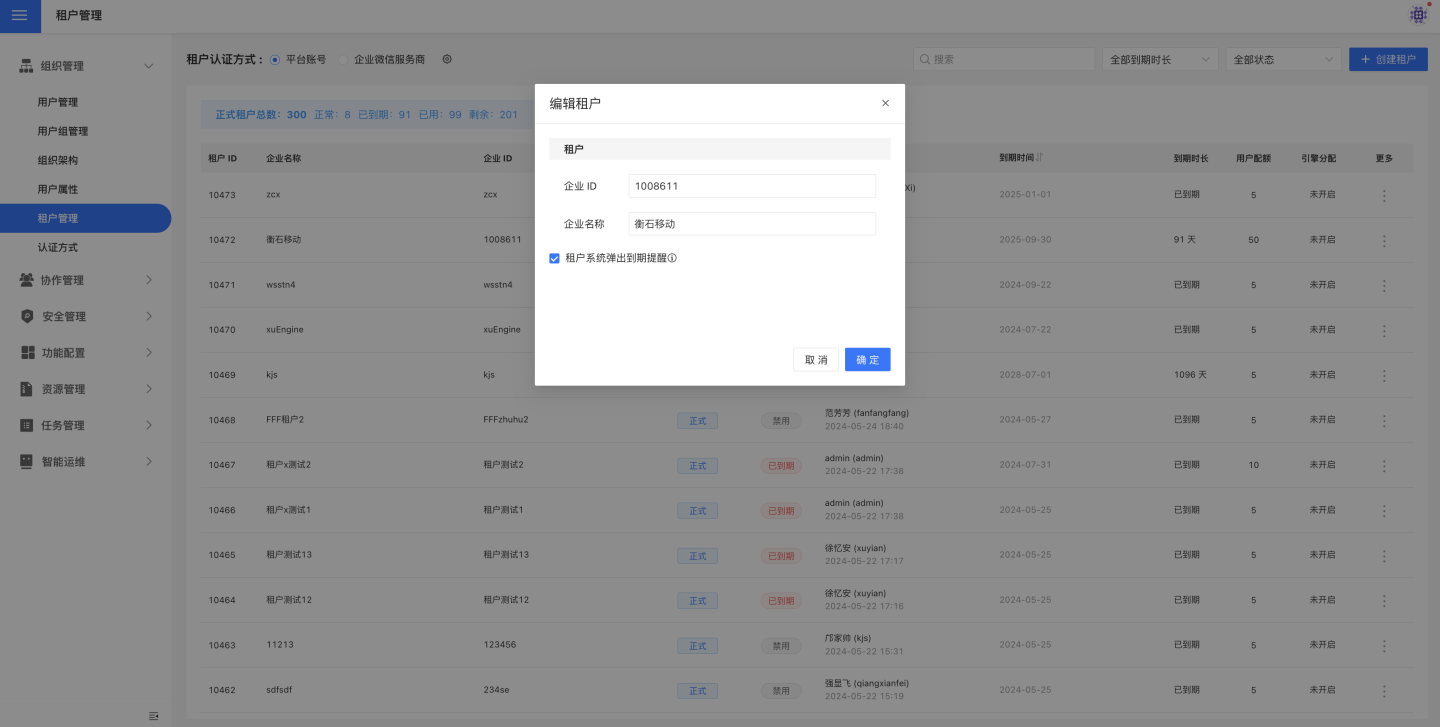
Task: Open the 全部状态 dropdown
Action: coord(1283,59)
